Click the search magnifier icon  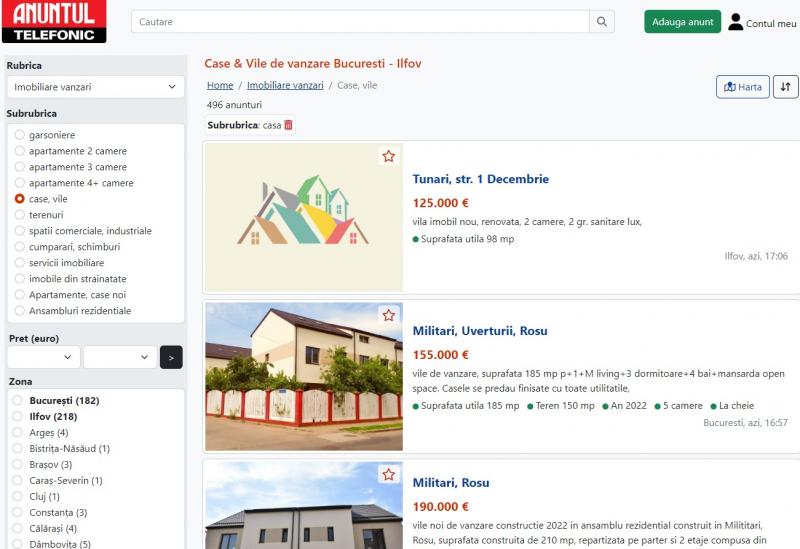602,22
